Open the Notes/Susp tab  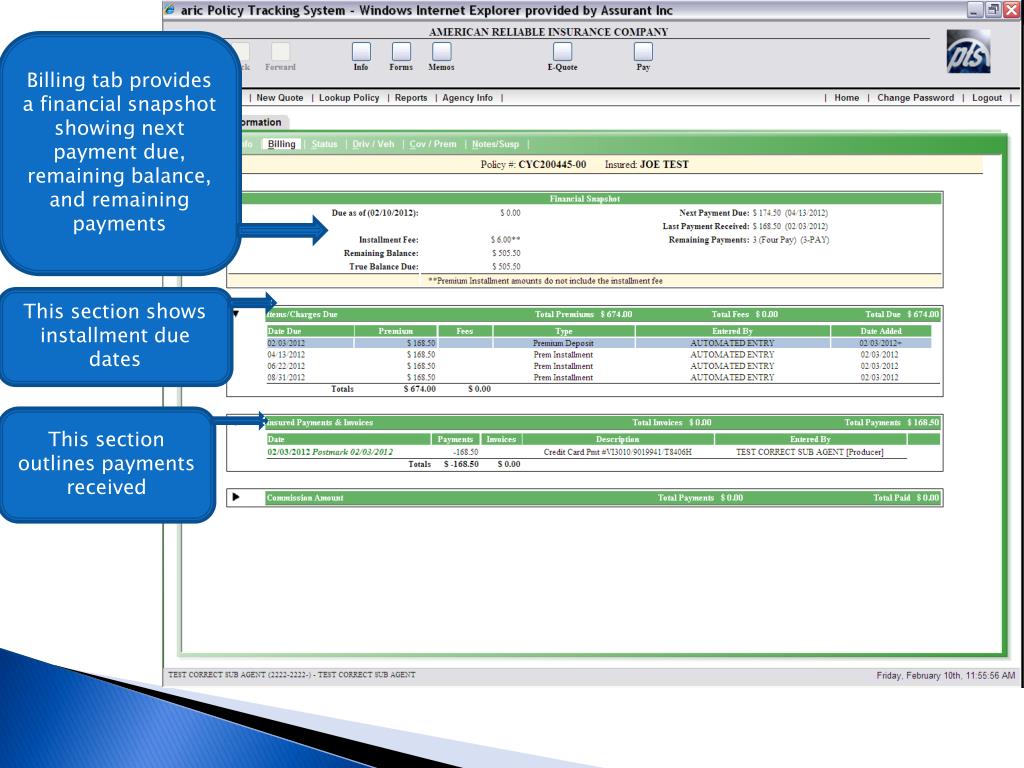496,144
